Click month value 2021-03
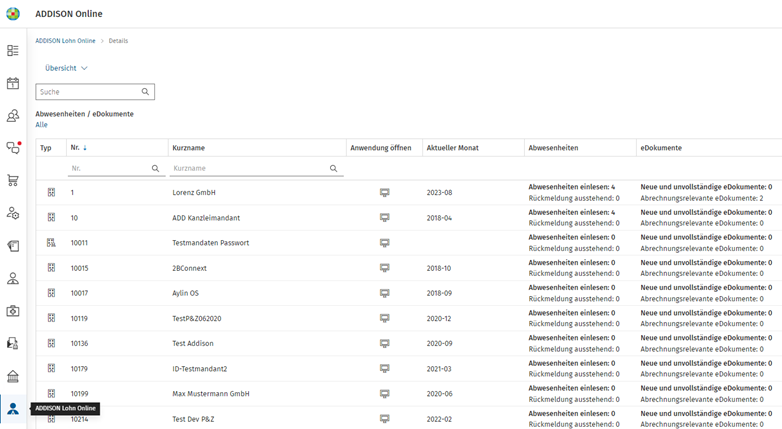Viewport: 782px width, 429px height. pos(439,369)
